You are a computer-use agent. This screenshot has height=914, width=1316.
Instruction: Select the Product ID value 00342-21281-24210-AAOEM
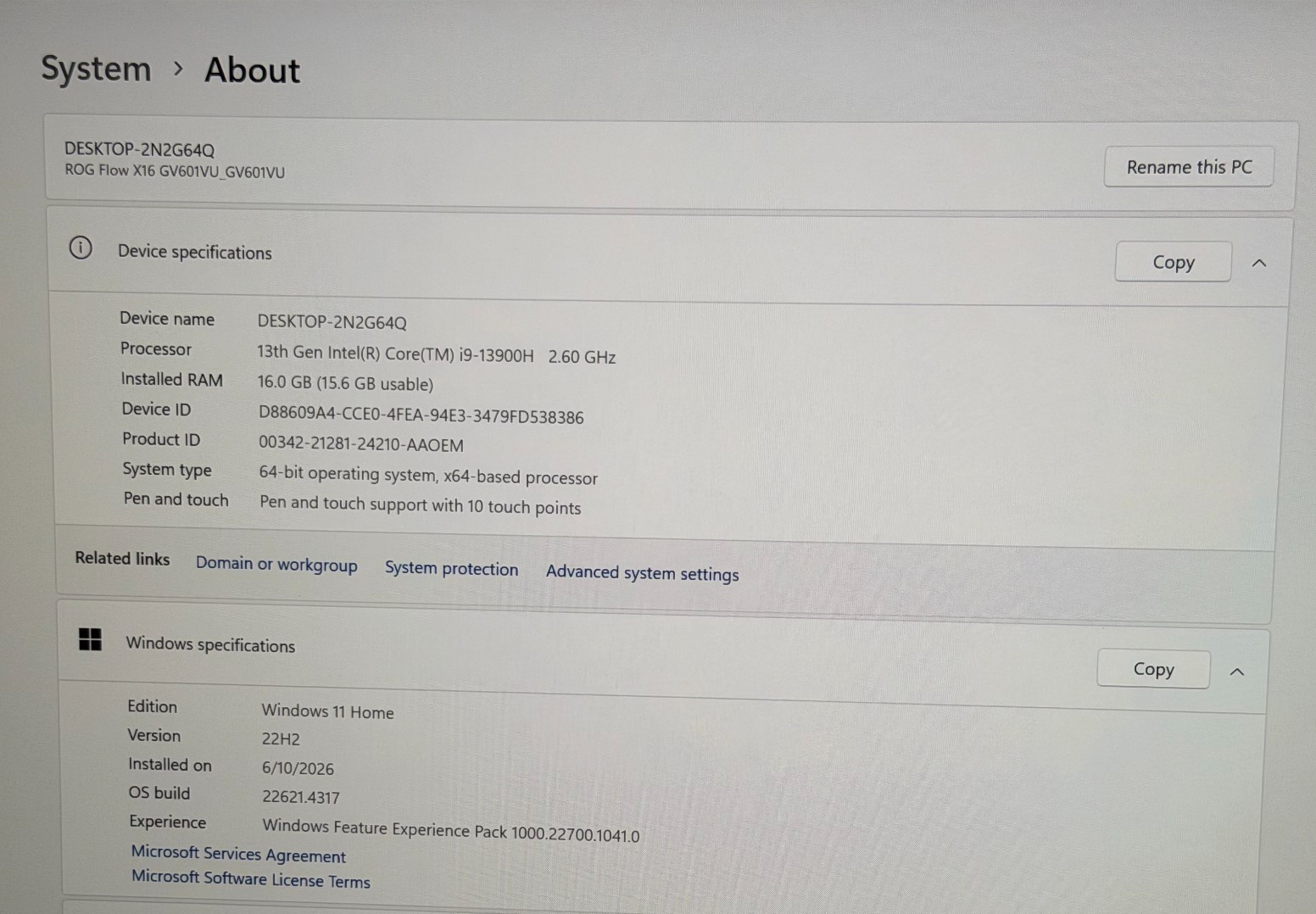(361, 444)
